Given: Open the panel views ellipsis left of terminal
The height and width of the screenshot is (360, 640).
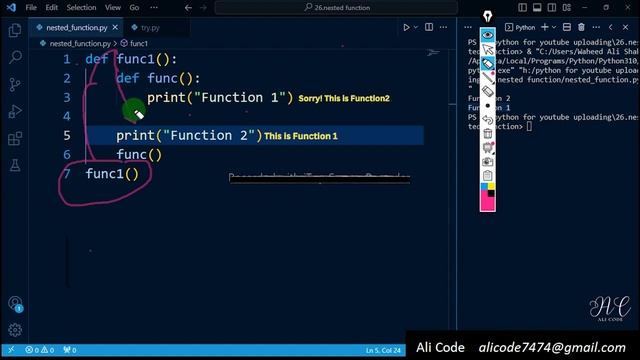Looking at the screenshot, I should [468, 27].
